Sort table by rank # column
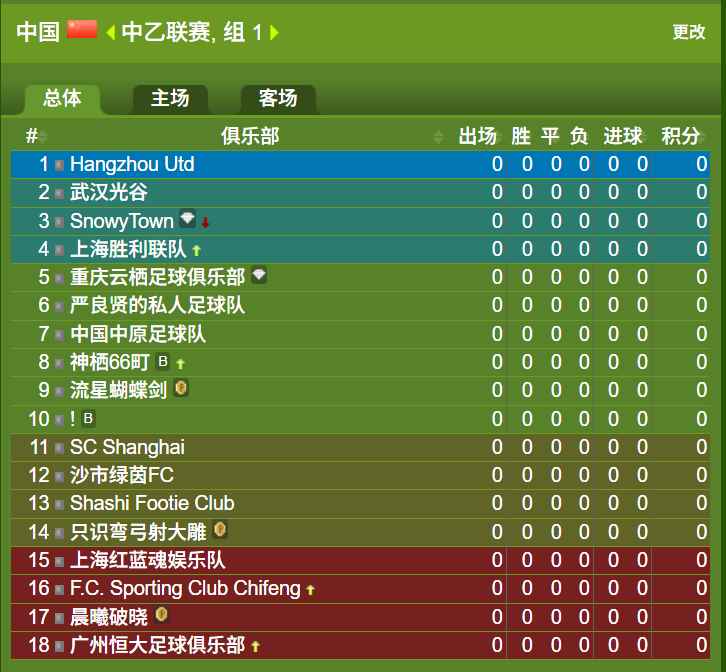The image size is (726, 672). 37,137
